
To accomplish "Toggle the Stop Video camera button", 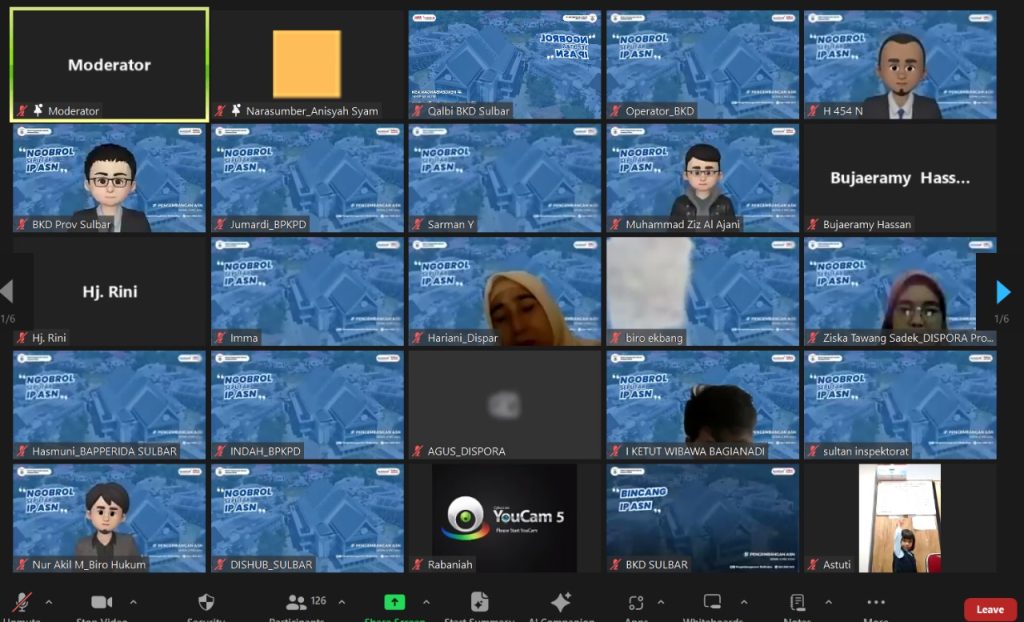I will [x=101, y=602].
